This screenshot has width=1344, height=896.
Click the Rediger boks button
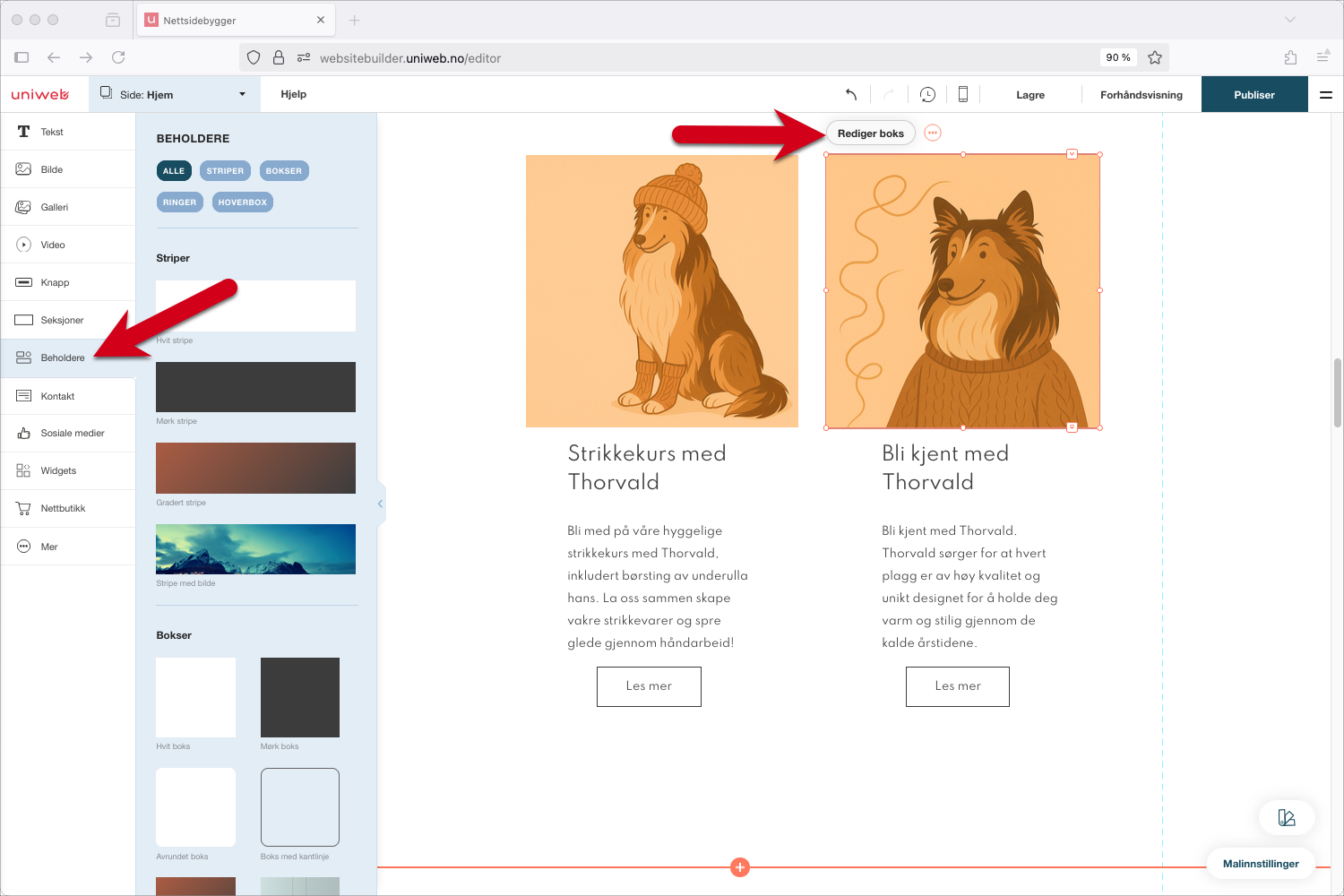click(871, 134)
